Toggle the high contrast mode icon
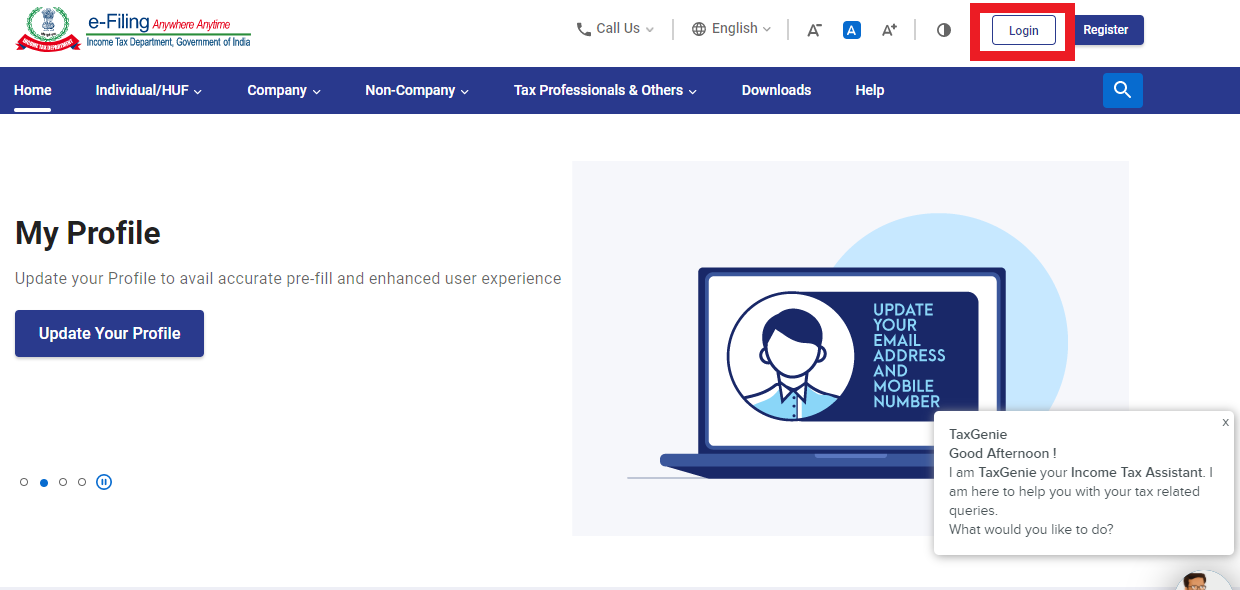The image size is (1240, 590). (944, 30)
